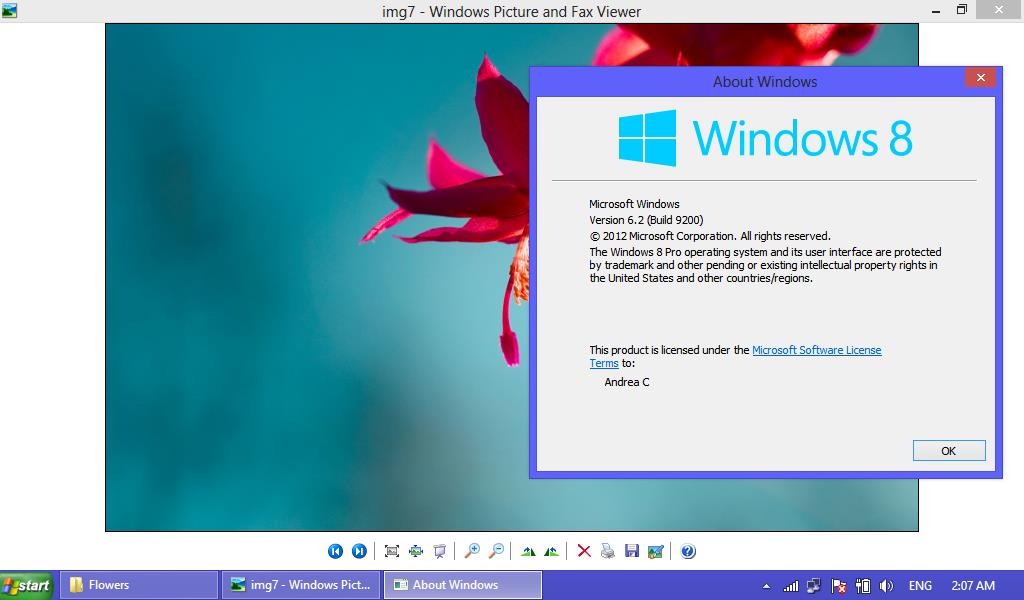Switch to the Flowers taskbar window
Screen dimensions: 1024x600
(x=139, y=585)
